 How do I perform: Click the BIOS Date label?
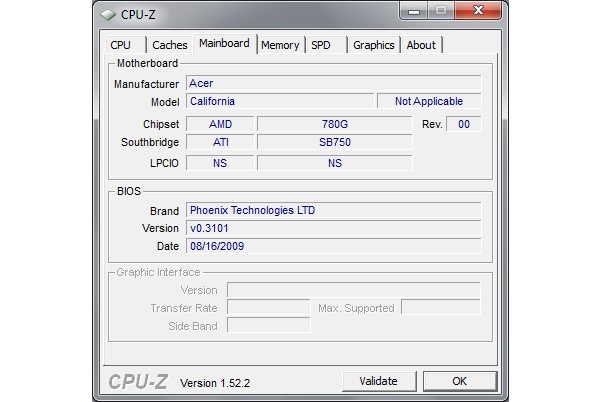pyautogui.click(x=168, y=246)
